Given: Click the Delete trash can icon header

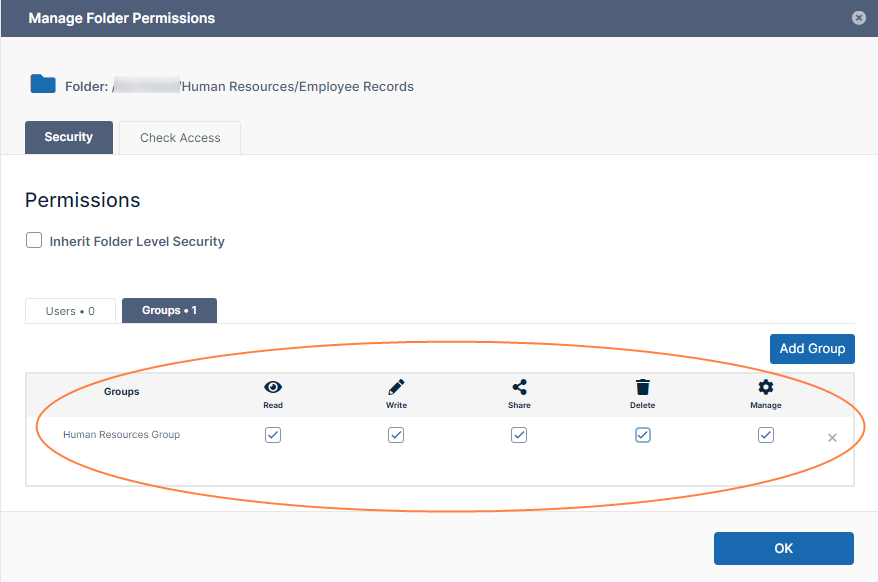Looking at the screenshot, I should pos(643,388).
